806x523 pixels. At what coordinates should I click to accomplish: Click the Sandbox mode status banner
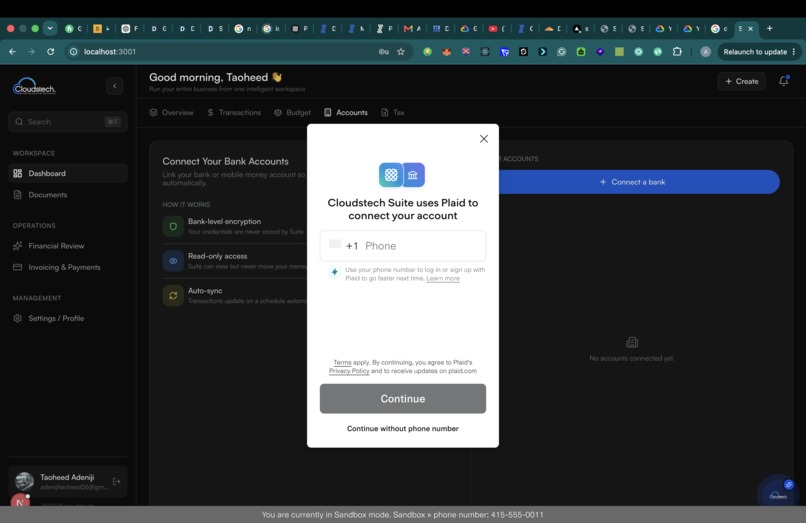click(x=402, y=514)
